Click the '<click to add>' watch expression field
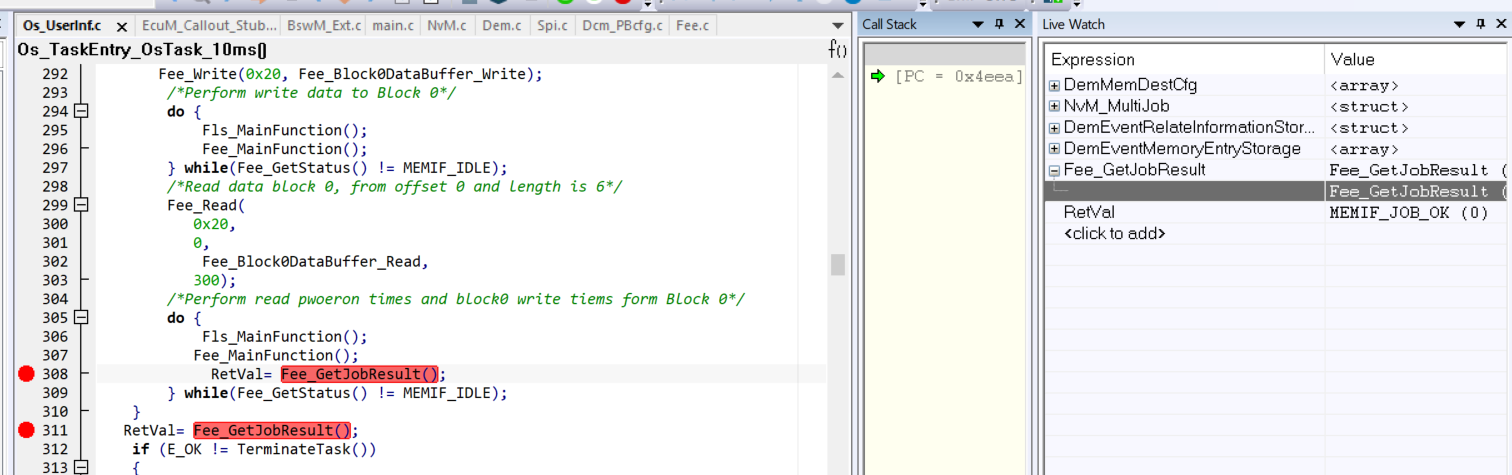This screenshot has height=475, width=1512. tap(1115, 234)
